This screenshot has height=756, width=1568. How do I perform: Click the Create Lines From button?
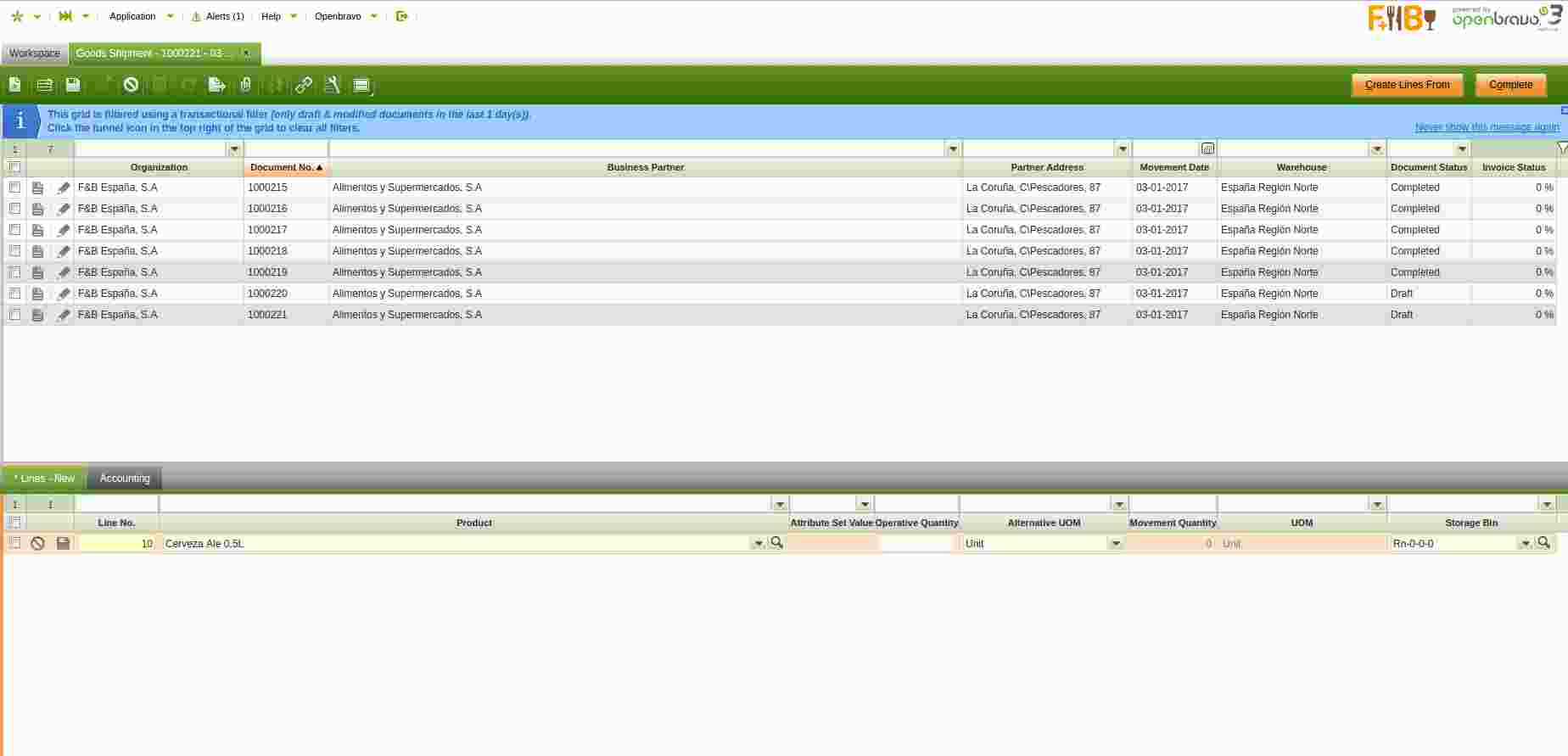[1407, 85]
